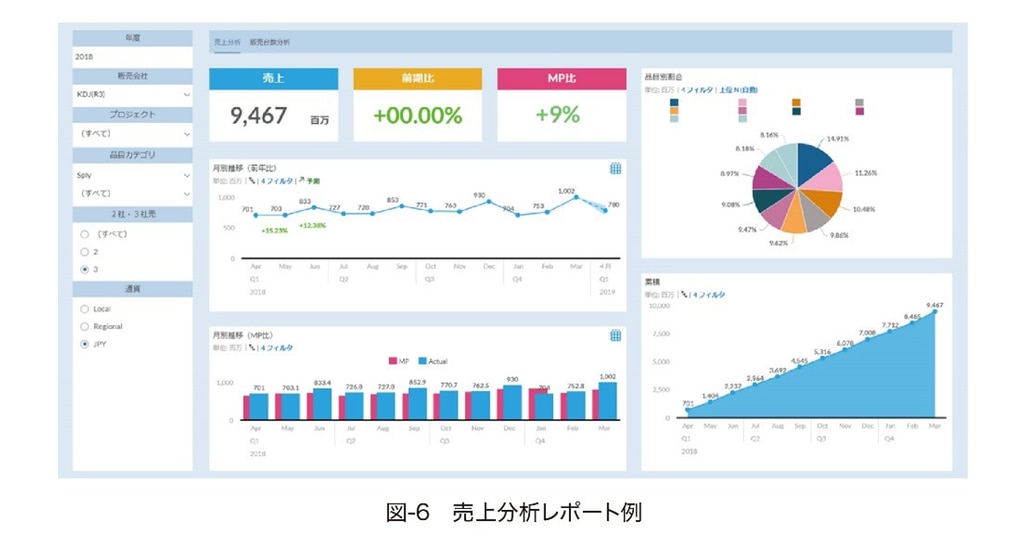Screen dimensions: 1024x538
Task: Expand the 品目カテゴリ Sply dropdown
Action: click(186, 174)
